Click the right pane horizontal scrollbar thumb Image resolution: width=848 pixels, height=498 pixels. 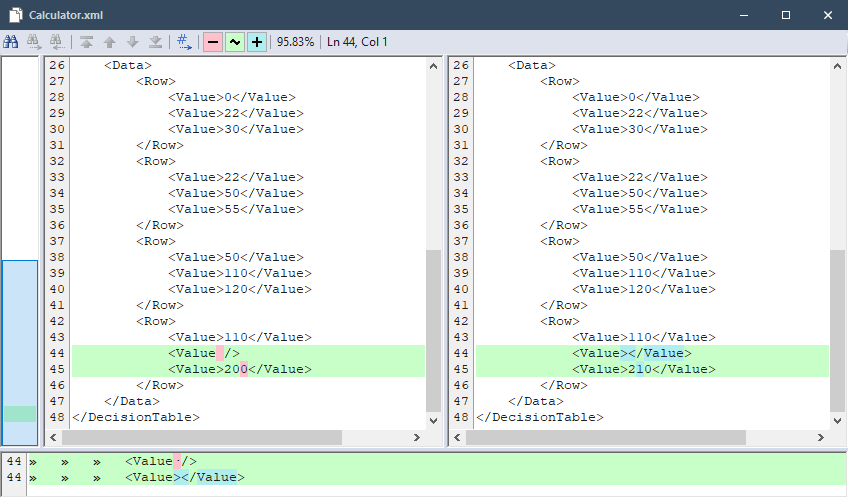pyautogui.click(x=606, y=437)
